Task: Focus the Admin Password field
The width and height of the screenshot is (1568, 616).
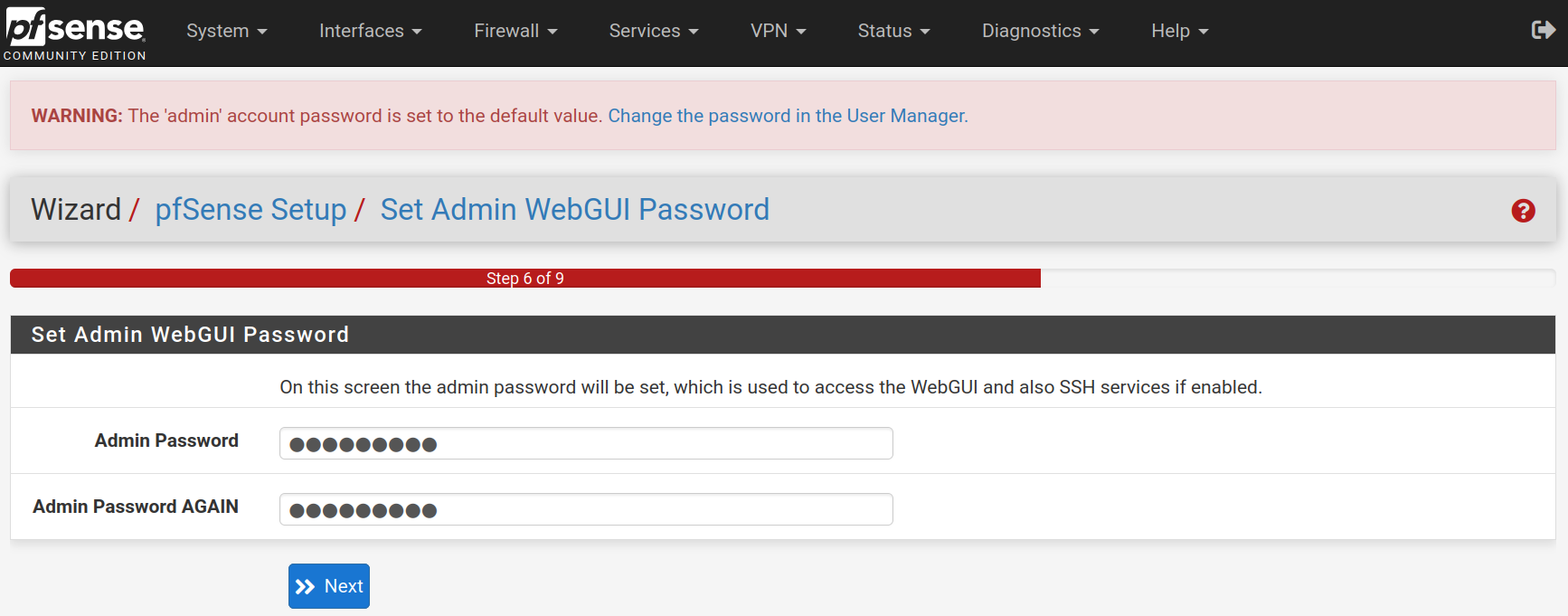Action: 586,443
